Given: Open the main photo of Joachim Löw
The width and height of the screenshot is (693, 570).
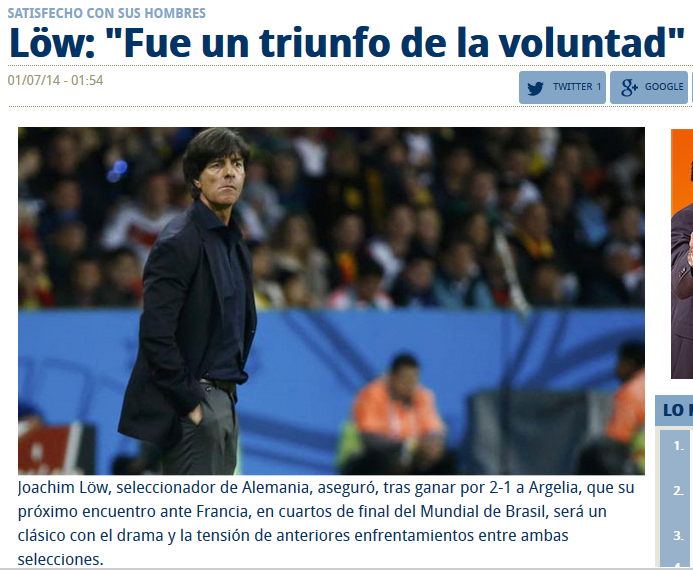Looking at the screenshot, I should click(x=331, y=301).
